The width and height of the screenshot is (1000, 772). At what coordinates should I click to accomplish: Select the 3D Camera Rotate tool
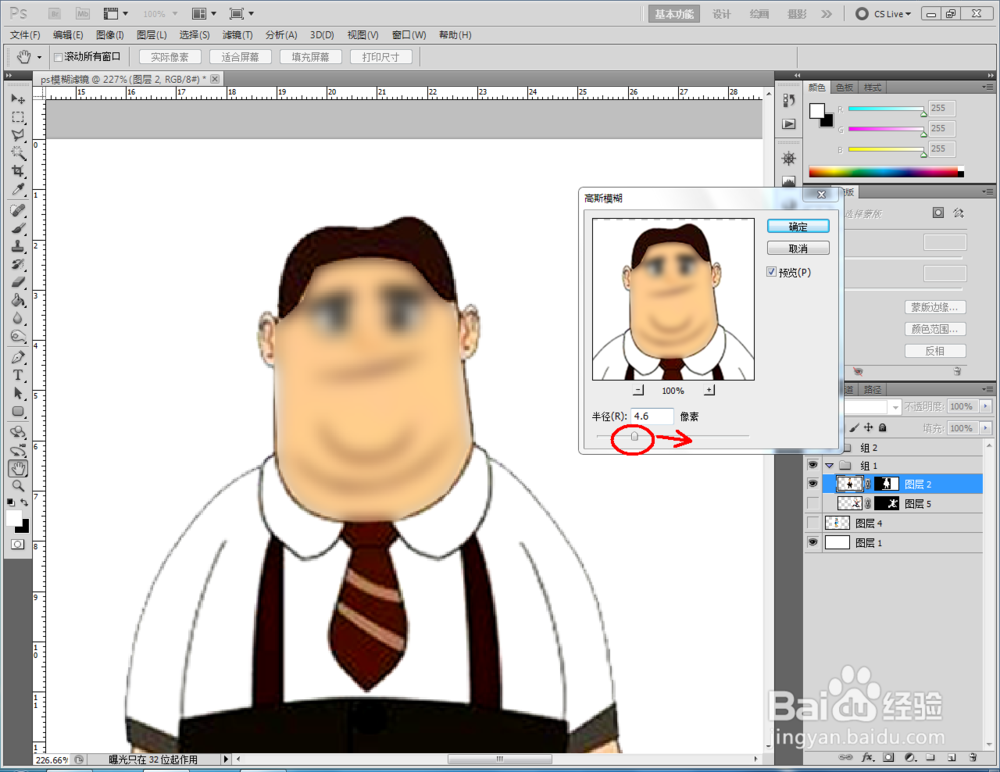tap(18, 450)
